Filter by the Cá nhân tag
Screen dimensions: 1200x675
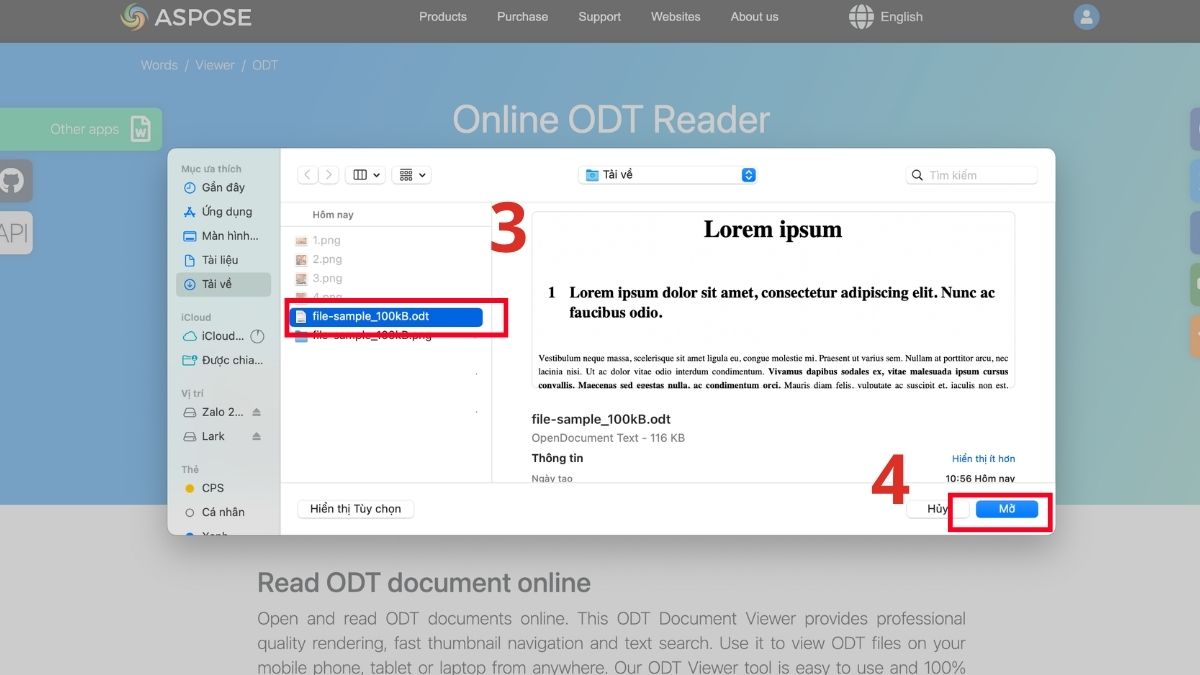click(x=214, y=512)
